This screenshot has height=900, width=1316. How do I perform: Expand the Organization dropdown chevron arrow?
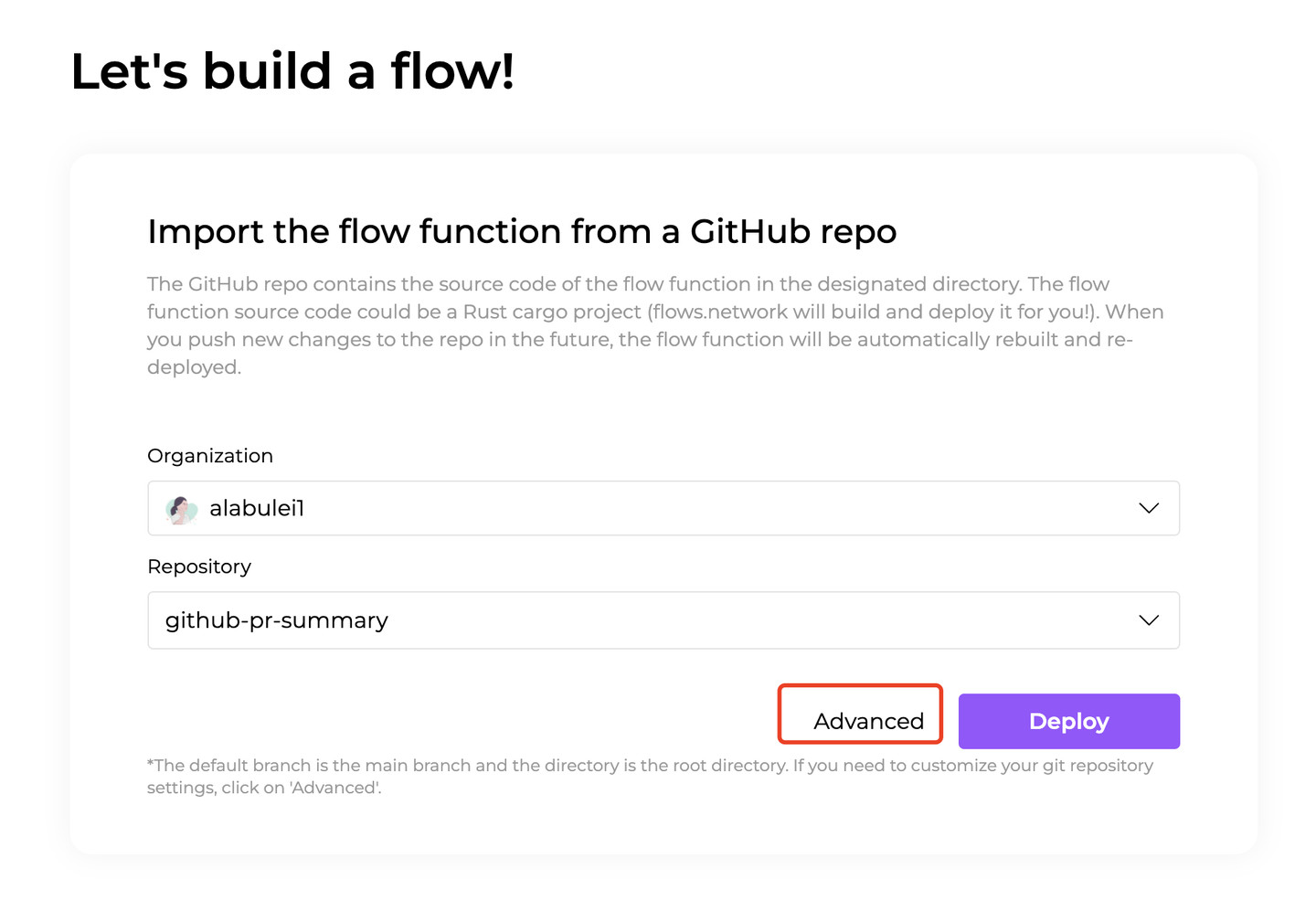[1149, 508]
